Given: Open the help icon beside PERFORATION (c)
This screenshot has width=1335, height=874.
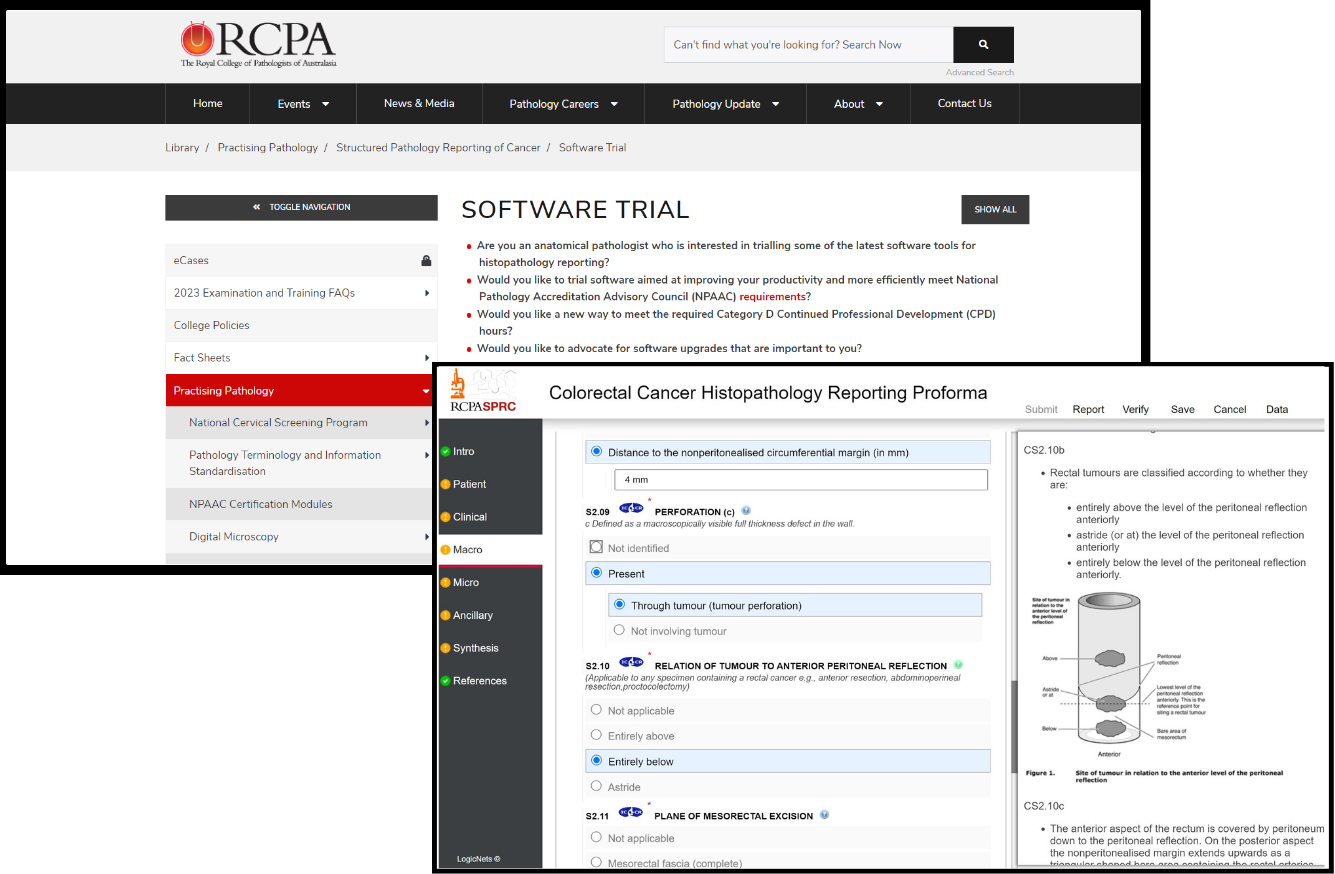Looking at the screenshot, I should pos(746,511).
